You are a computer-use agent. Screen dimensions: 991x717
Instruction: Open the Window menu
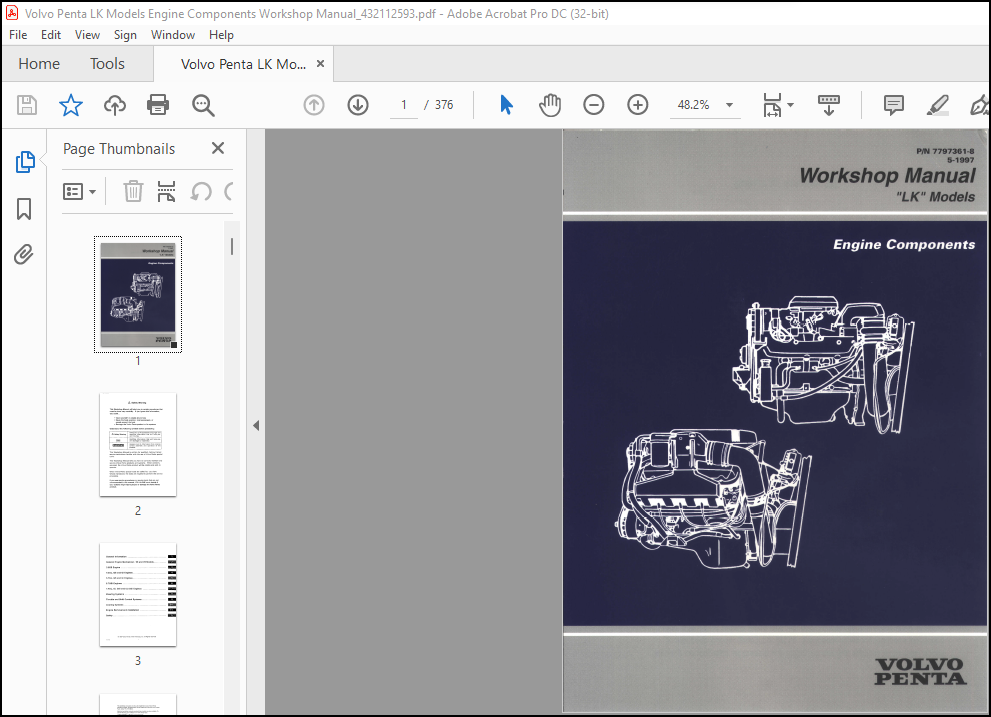click(173, 35)
